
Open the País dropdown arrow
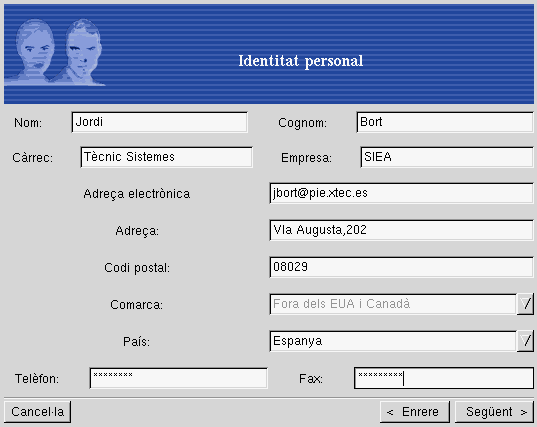point(525,341)
